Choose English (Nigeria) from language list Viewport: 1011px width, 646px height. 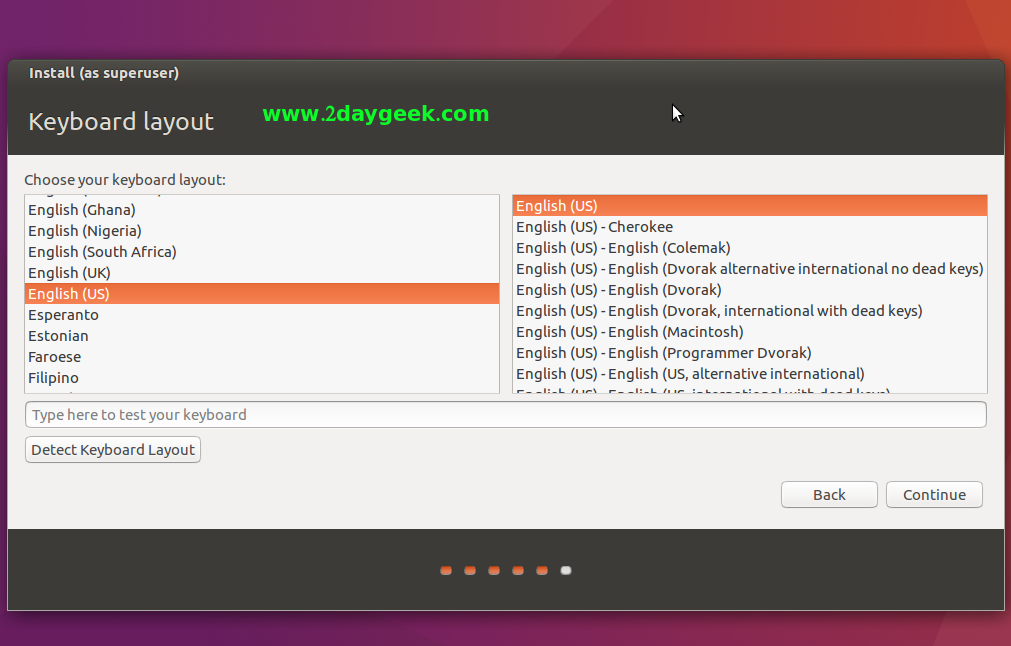(x=84, y=231)
